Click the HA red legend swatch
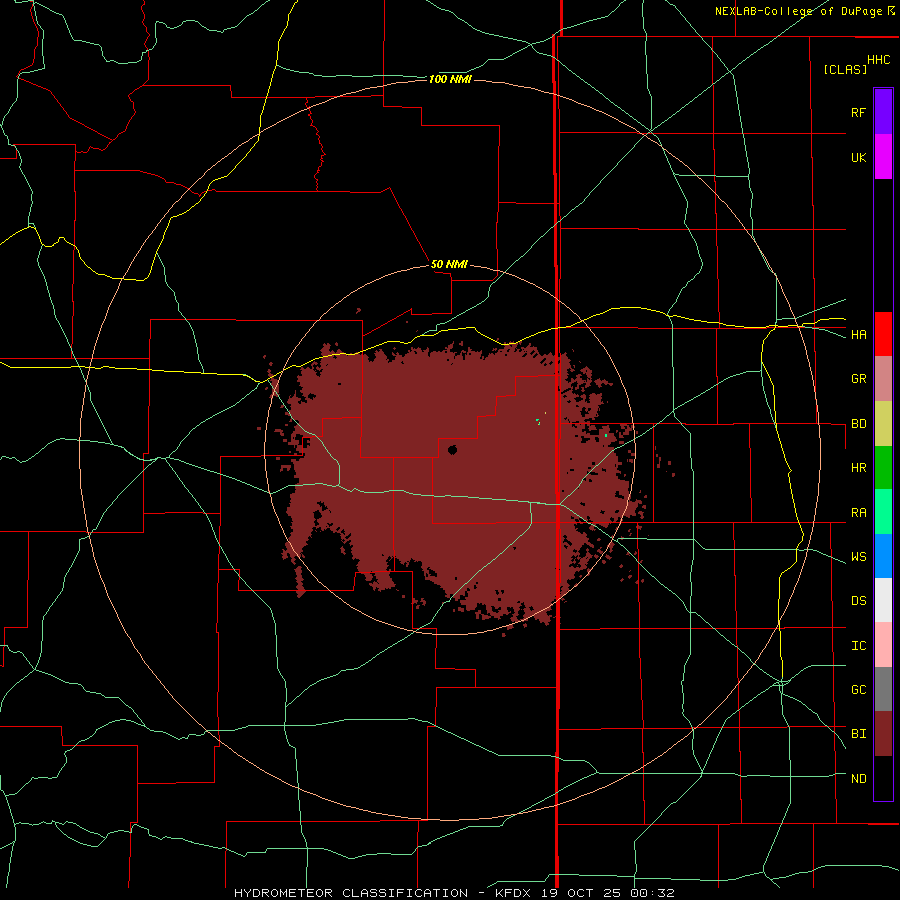The image size is (900, 900). click(883, 334)
